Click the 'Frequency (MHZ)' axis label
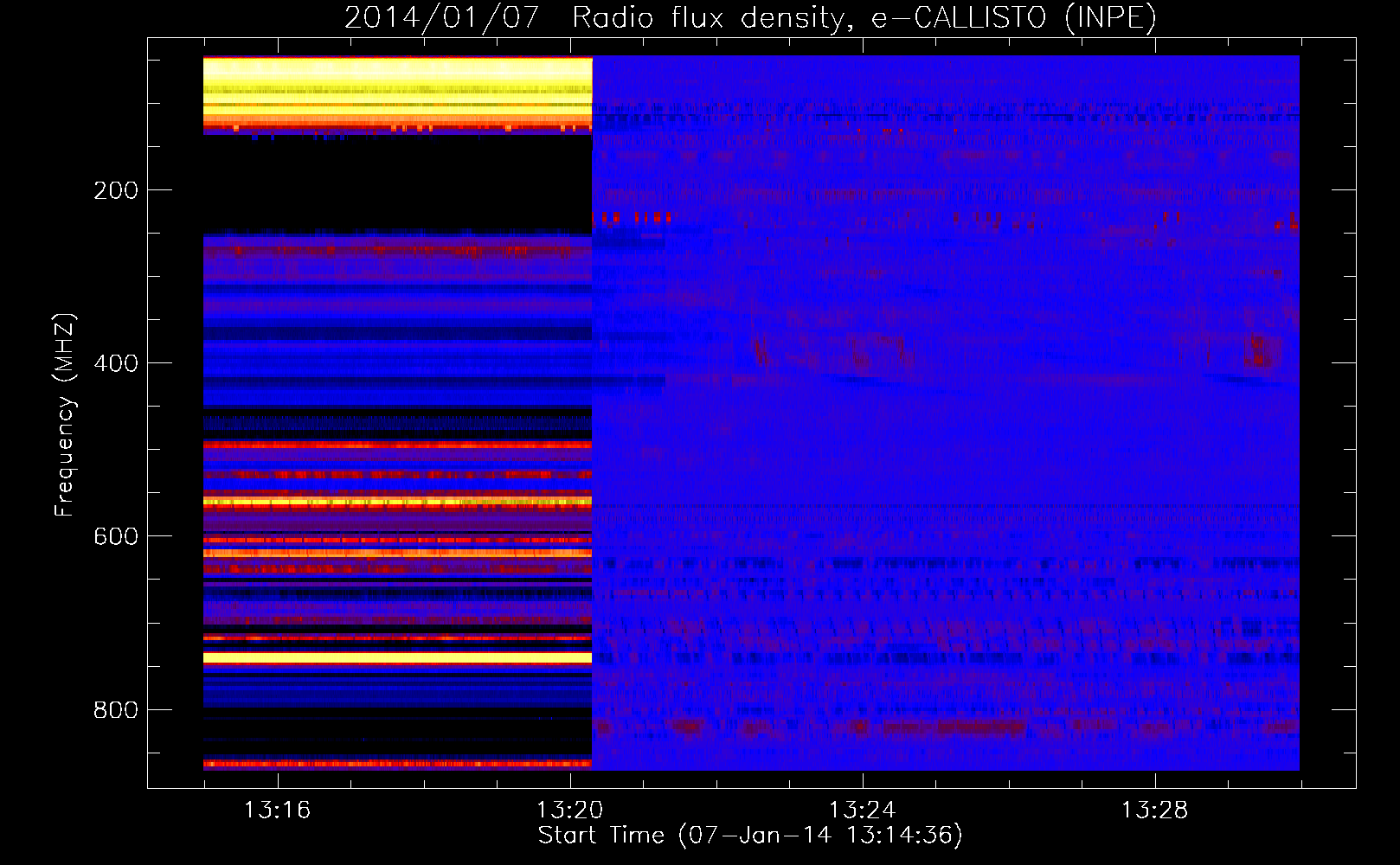 [x=65, y=415]
